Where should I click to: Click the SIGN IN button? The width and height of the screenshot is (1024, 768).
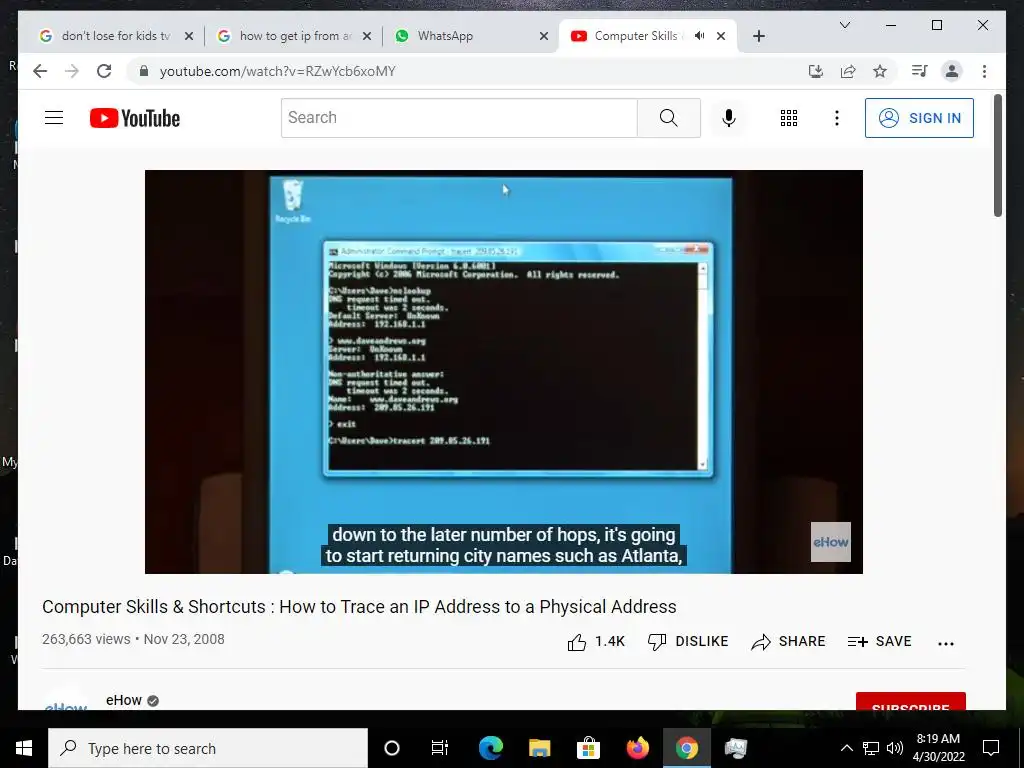[919, 118]
